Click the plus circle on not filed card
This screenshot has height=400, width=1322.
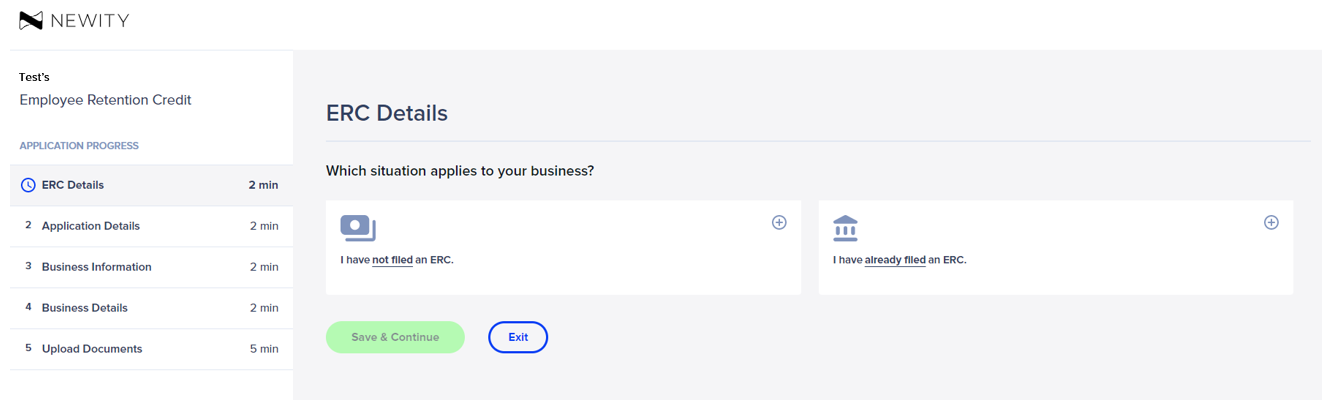779,222
